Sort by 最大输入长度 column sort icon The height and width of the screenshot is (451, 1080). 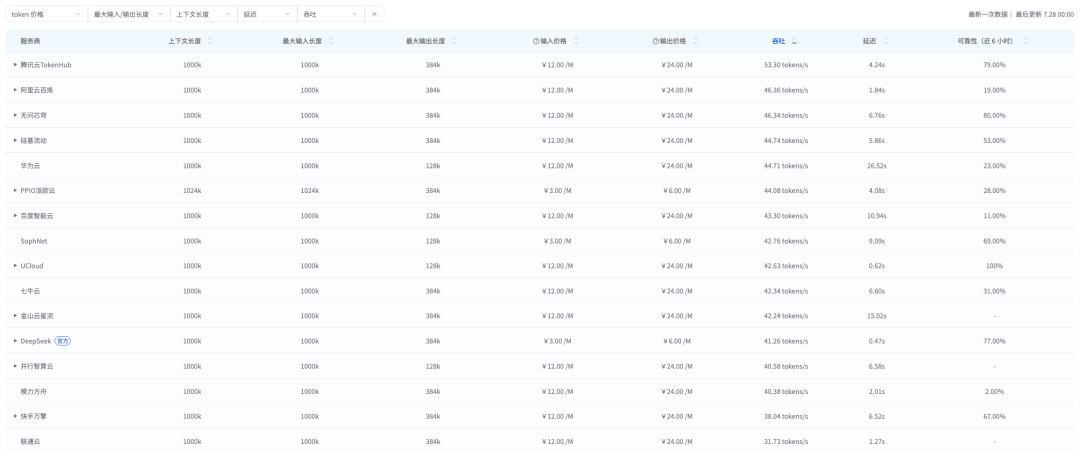pyautogui.click(x=331, y=41)
